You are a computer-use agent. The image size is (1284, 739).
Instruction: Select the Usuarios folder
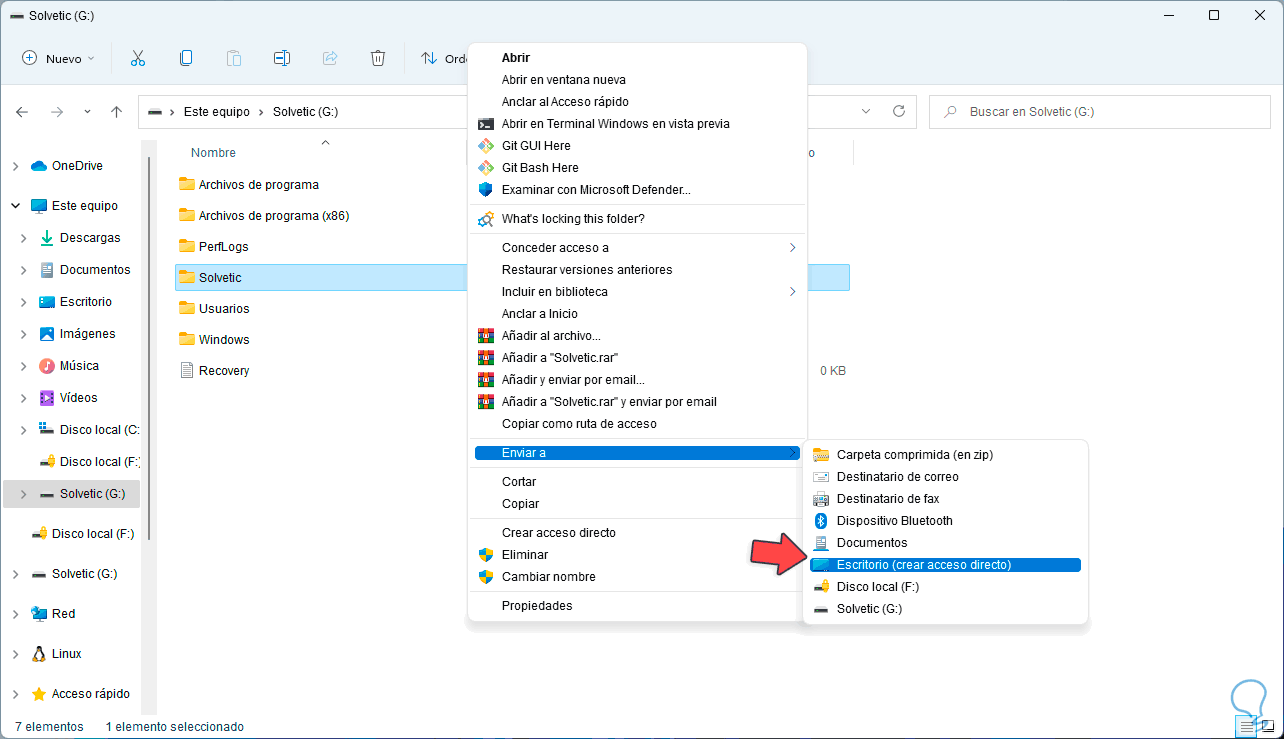[x=224, y=308]
